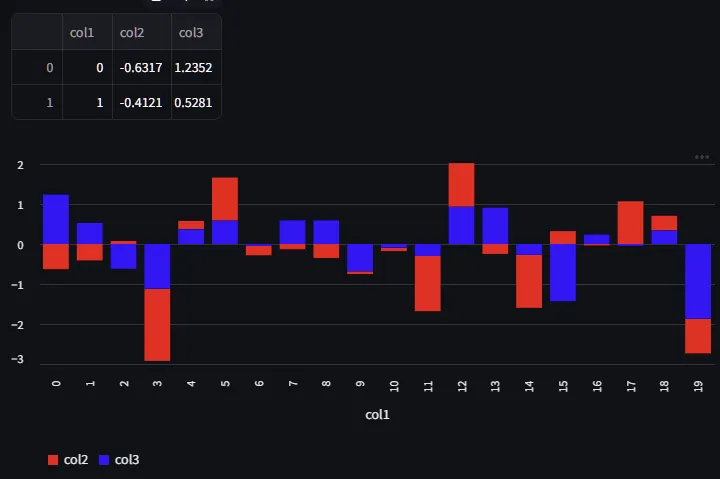Image resolution: width=720 pixels, height=479 pixels.
Task: Click the y-axis tick label −1
Action: tap(17, 285)
